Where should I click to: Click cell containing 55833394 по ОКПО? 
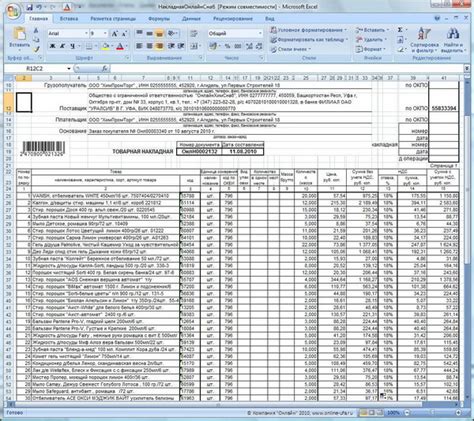[444, 109]
